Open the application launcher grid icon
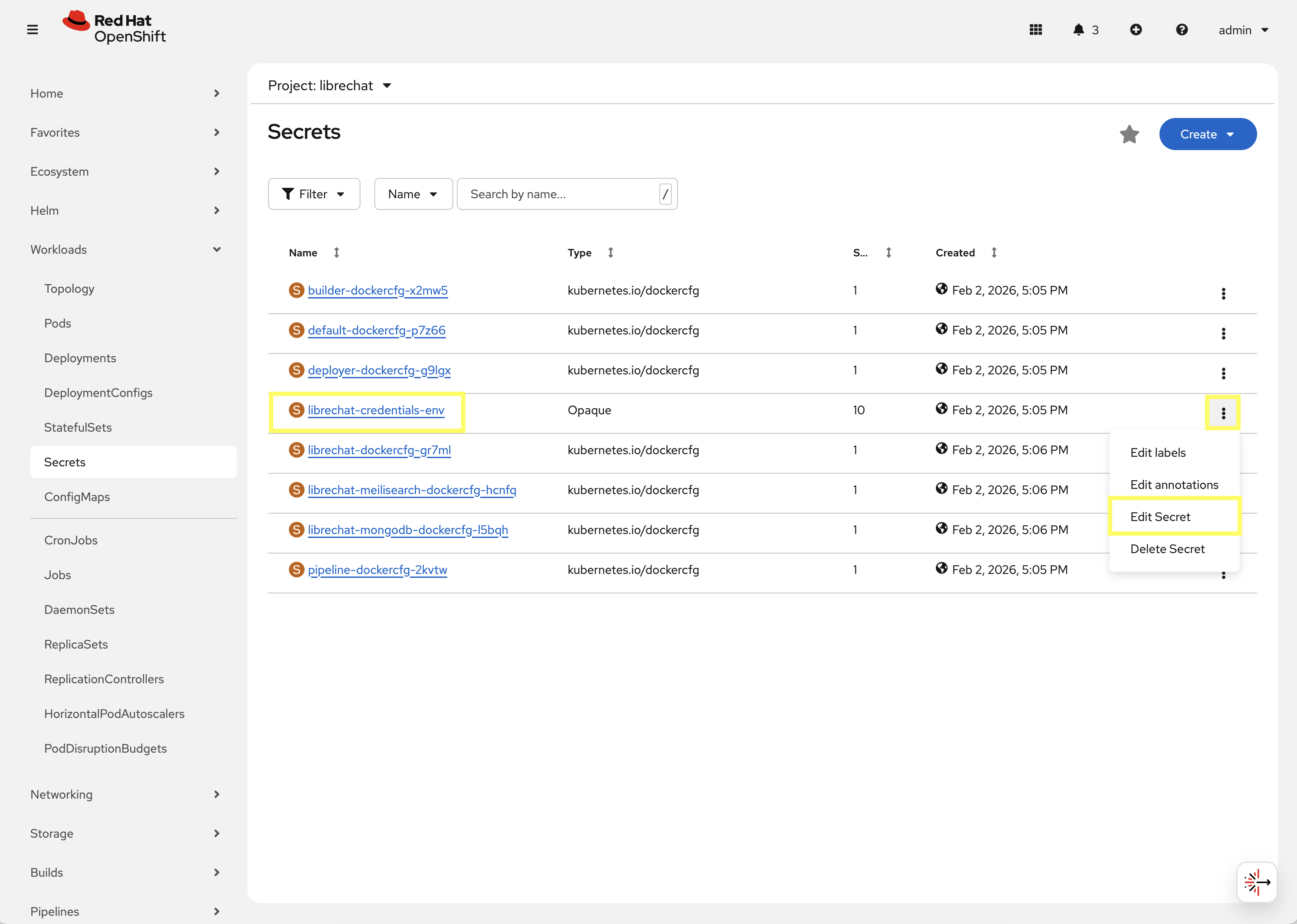Image resolution: width=1297 pixels, height=924 pixels. click(x=1035, y=29)
